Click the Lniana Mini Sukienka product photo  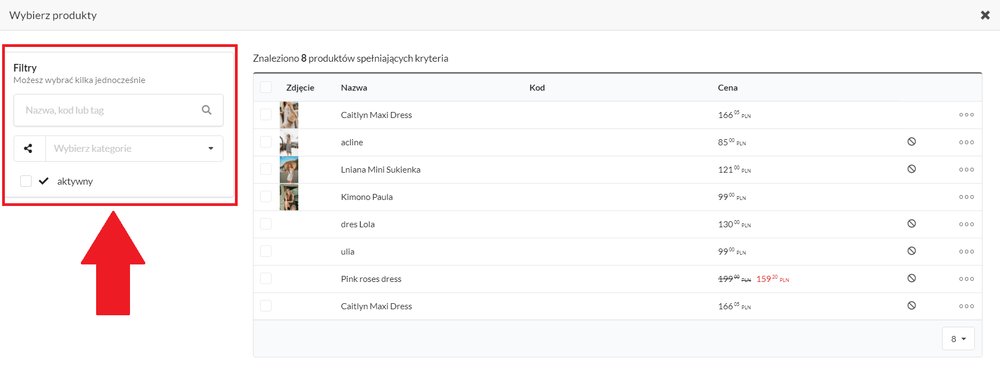tap(289, 170)
